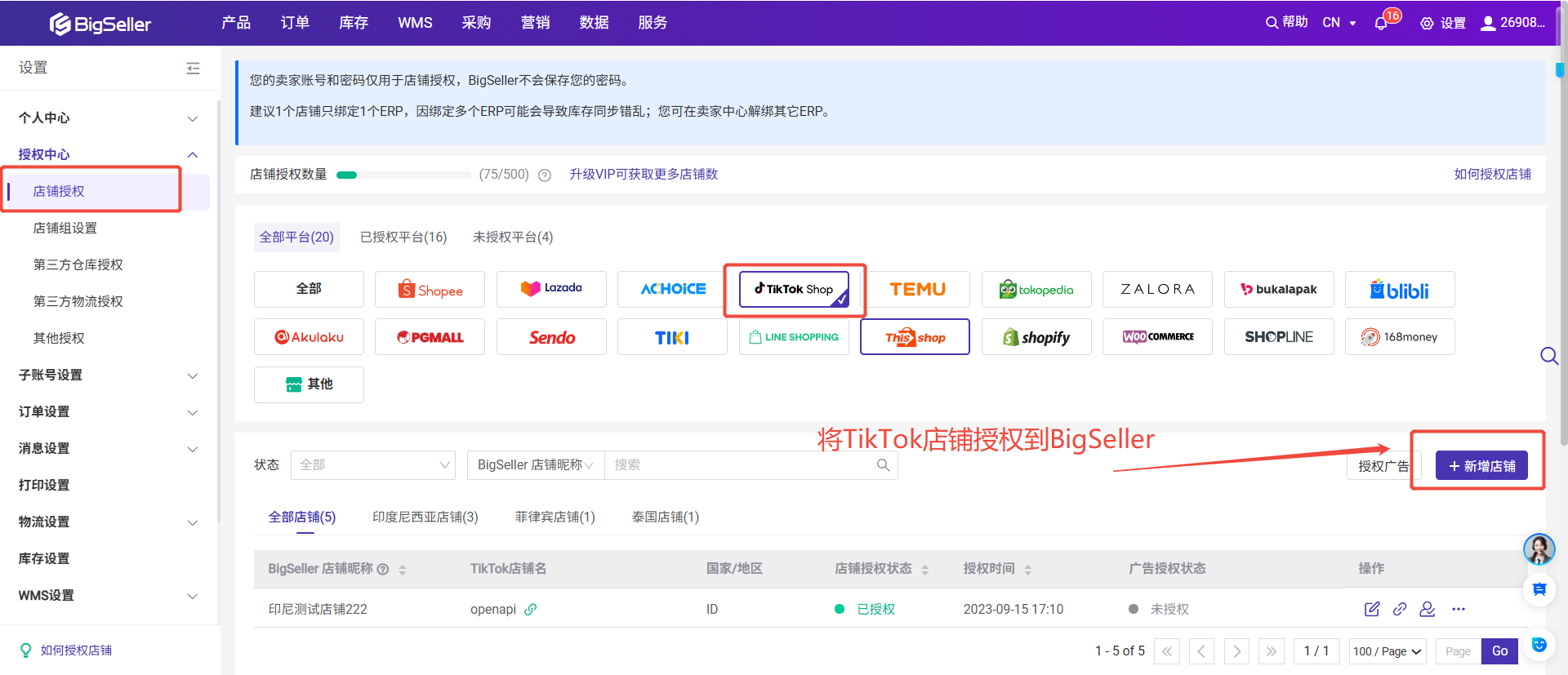Open the notification bell with 16 badge
The width and height of the screenshot is (1568, 675).
(x=1382, y=23)
